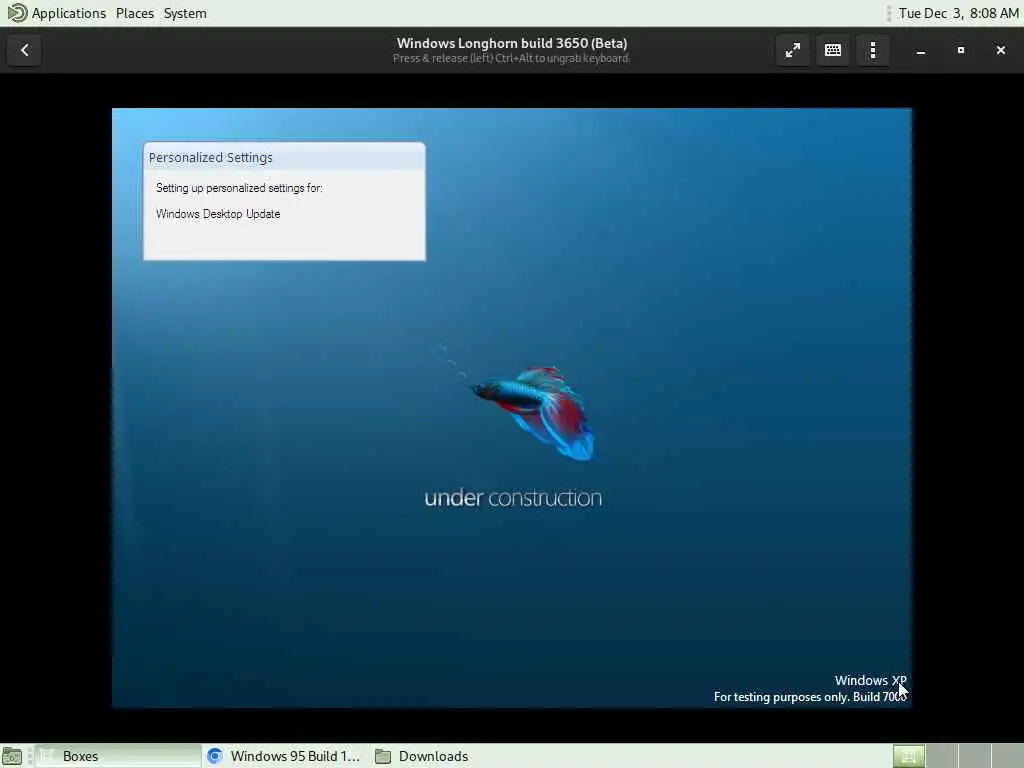
Task: Switch to the Downloads taskbar window
Action: [x=422, y=756]
